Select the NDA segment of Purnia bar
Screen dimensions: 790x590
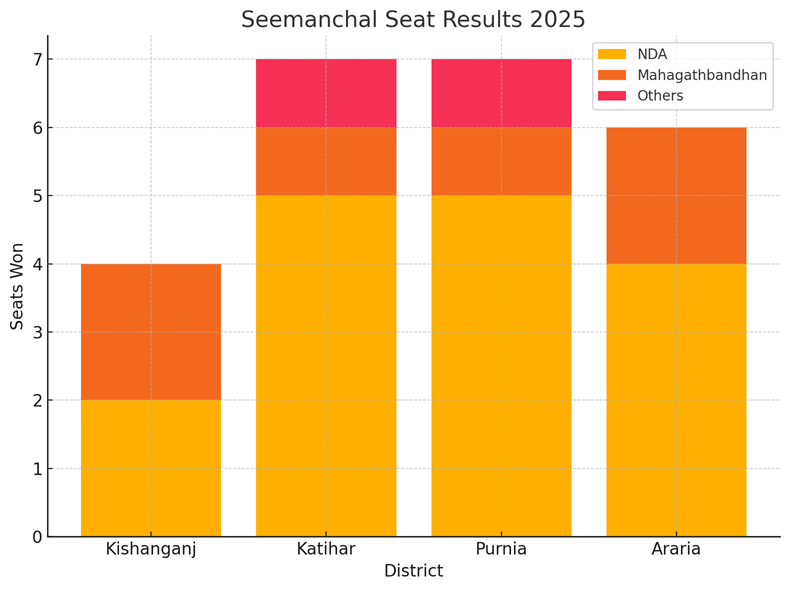pyautogui.click(x=501, y=366)
